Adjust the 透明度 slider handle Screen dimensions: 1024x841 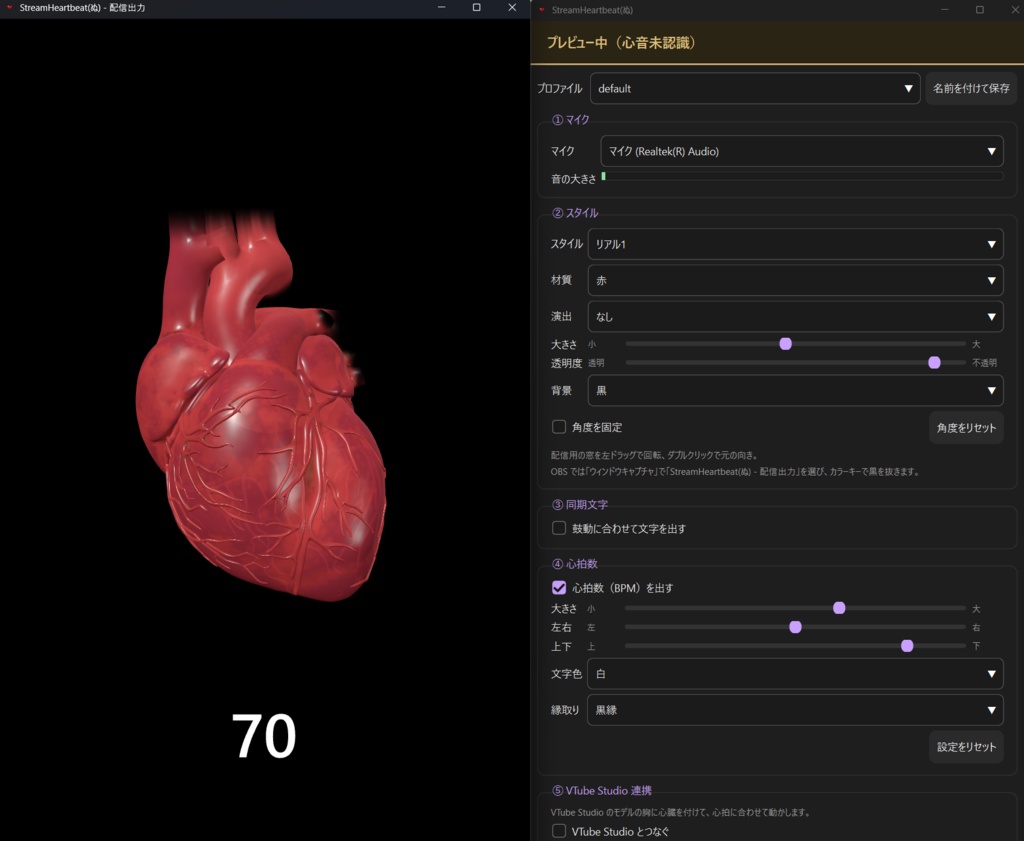point(935,362)
